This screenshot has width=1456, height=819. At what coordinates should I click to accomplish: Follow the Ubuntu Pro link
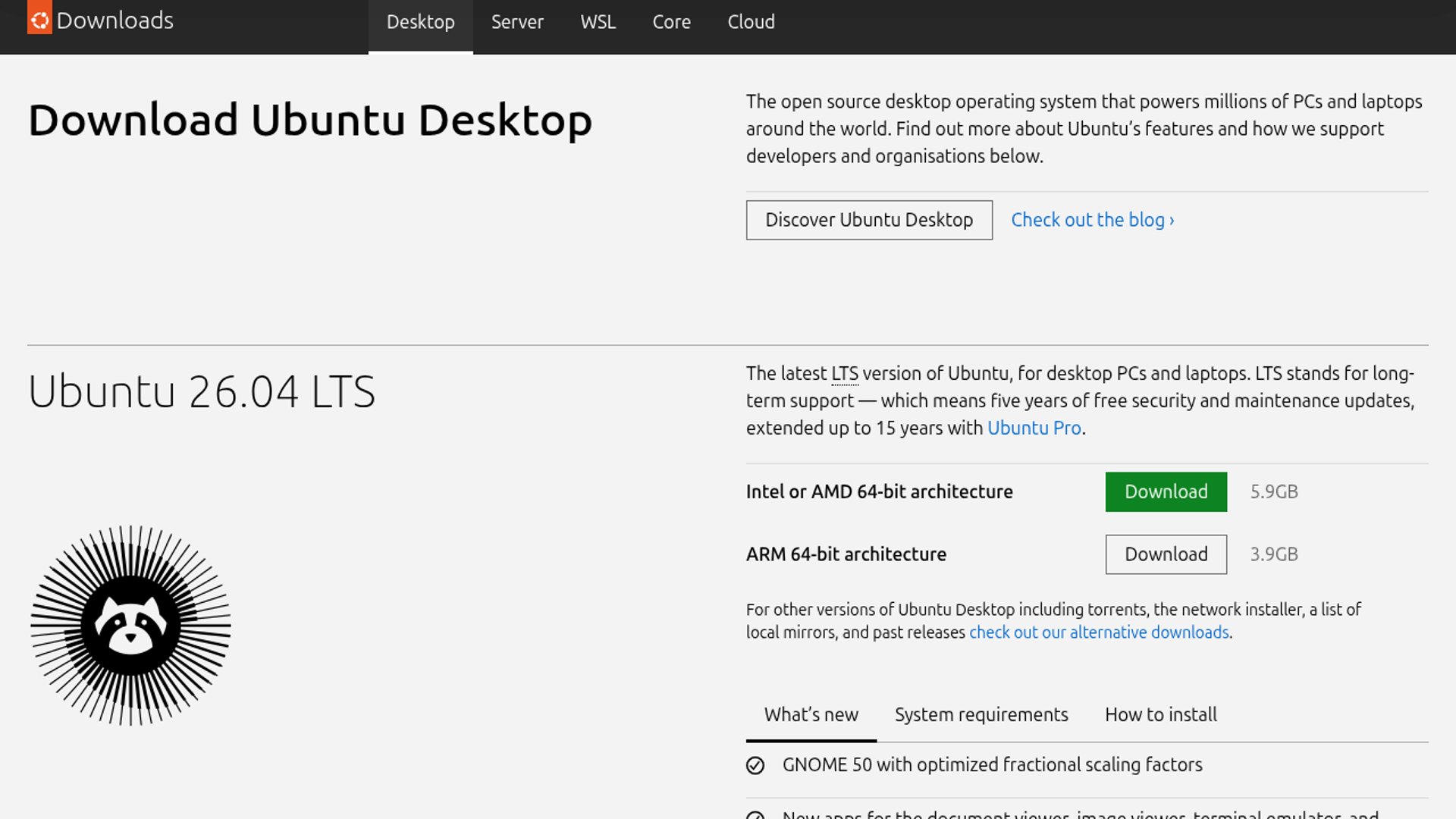[x=1034, y=428]
